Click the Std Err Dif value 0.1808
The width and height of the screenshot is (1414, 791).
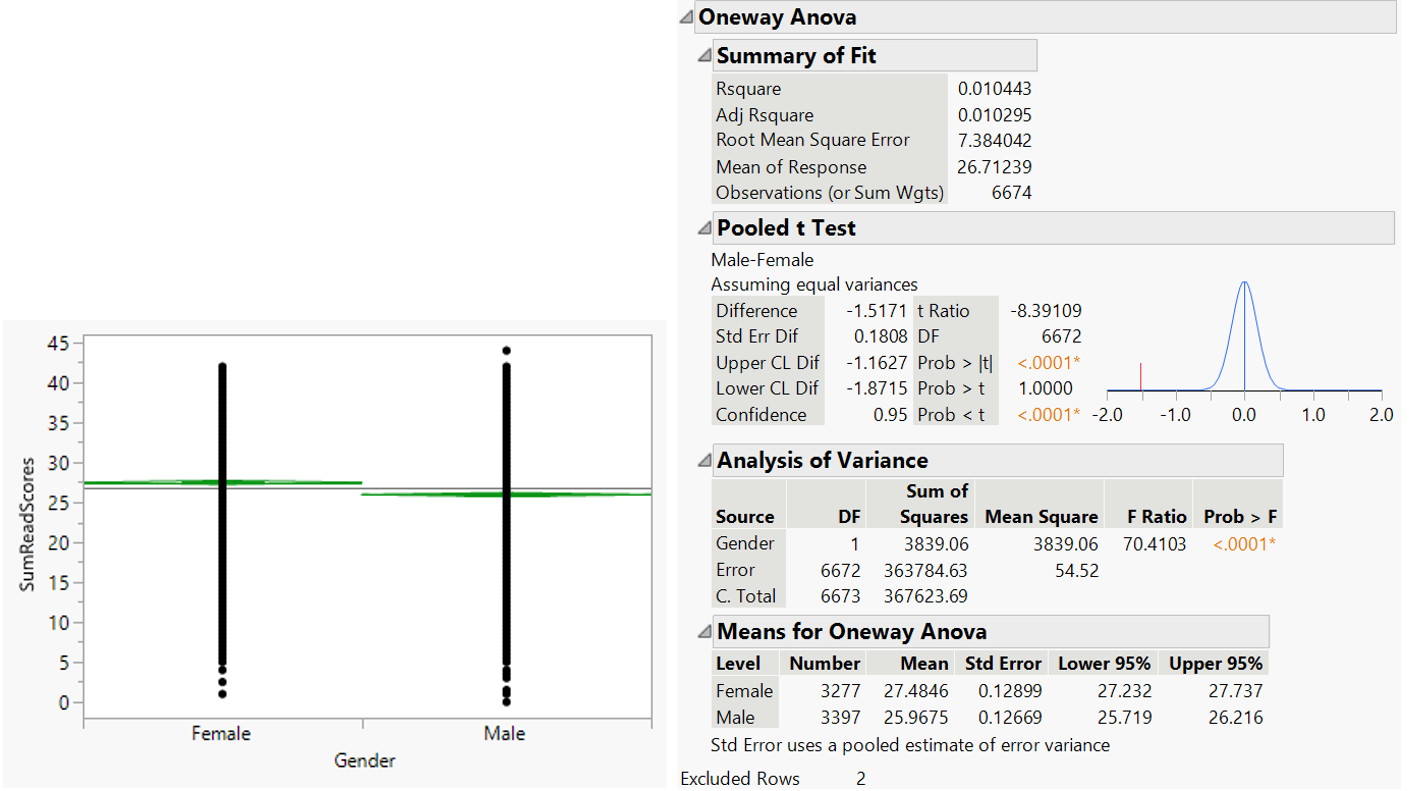881,337
